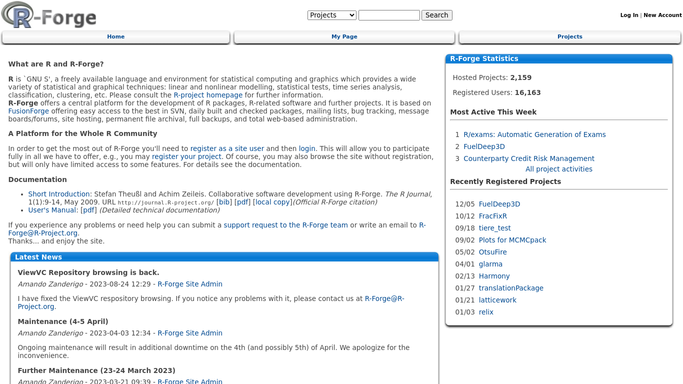Screen dimensions: 683x384
Task: Follow the FusionForge link
Action: pyautogui.click(x=28, y=111)
